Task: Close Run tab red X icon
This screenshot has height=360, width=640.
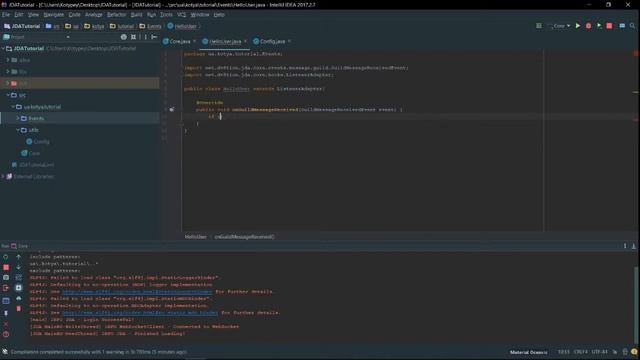Action: click(x=6, y=324)
